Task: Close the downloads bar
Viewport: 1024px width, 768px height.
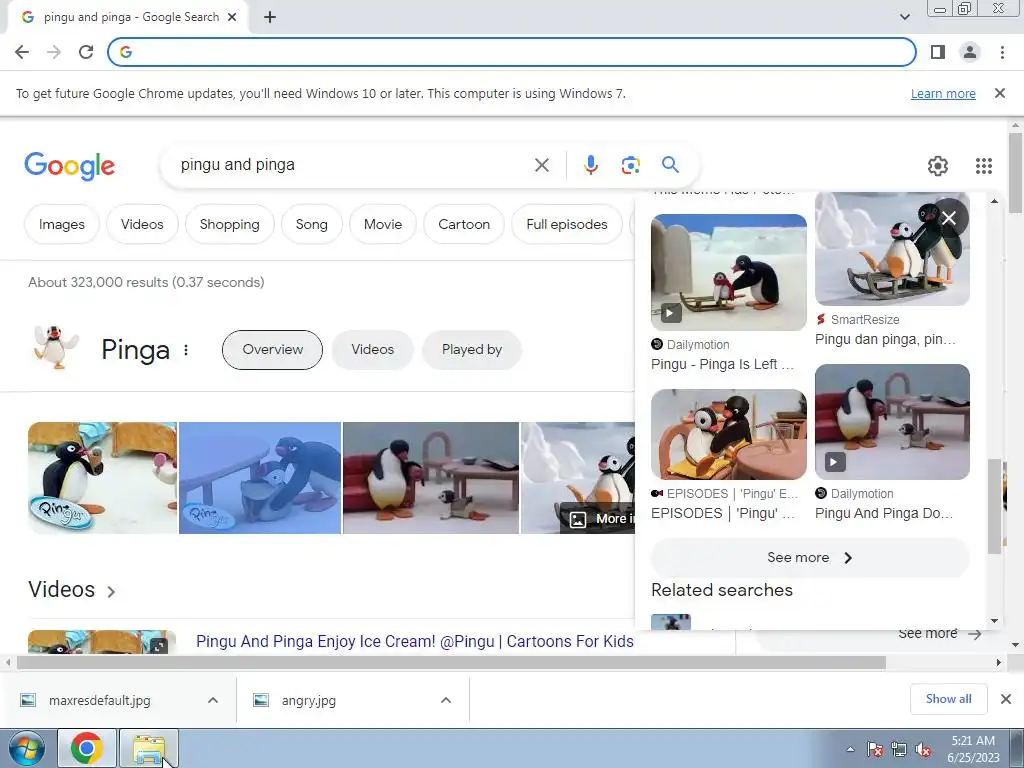Action: pyautogui.click(x=1006, y=699)
